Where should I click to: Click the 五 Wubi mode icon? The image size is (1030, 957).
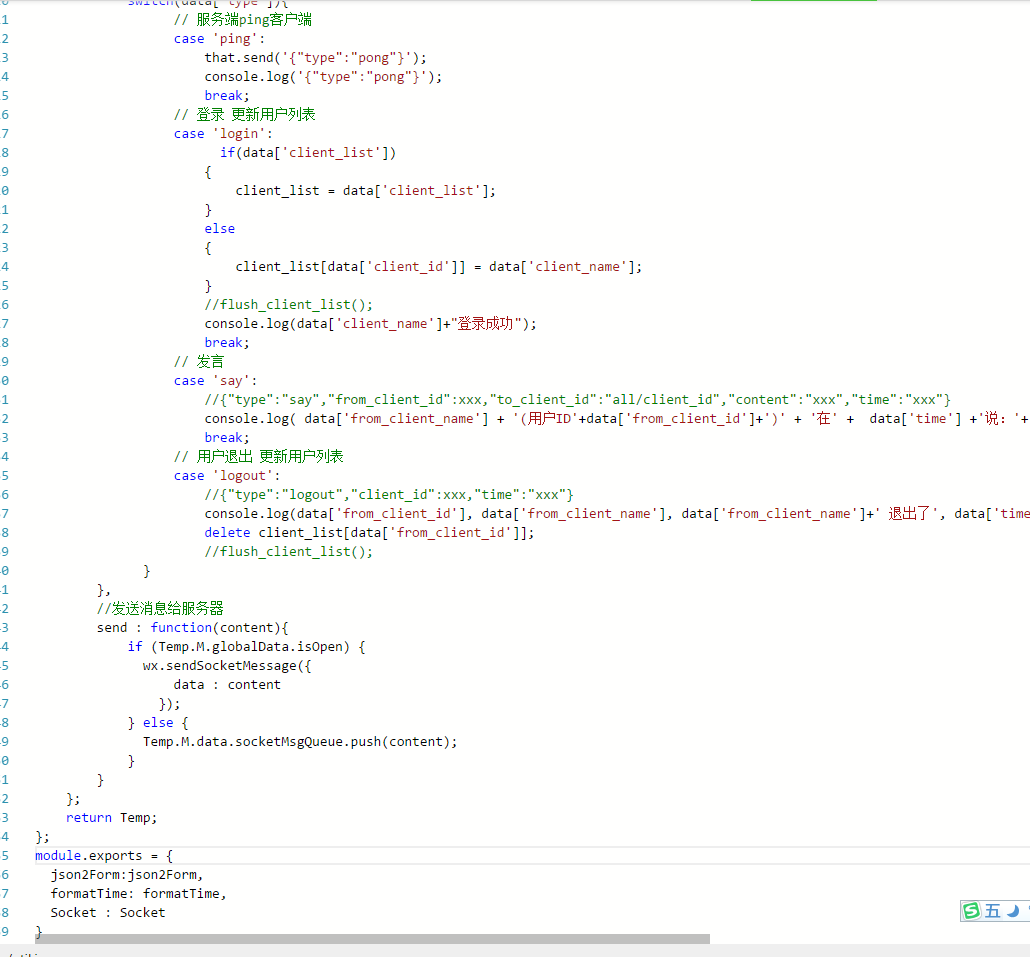point(993,911)
